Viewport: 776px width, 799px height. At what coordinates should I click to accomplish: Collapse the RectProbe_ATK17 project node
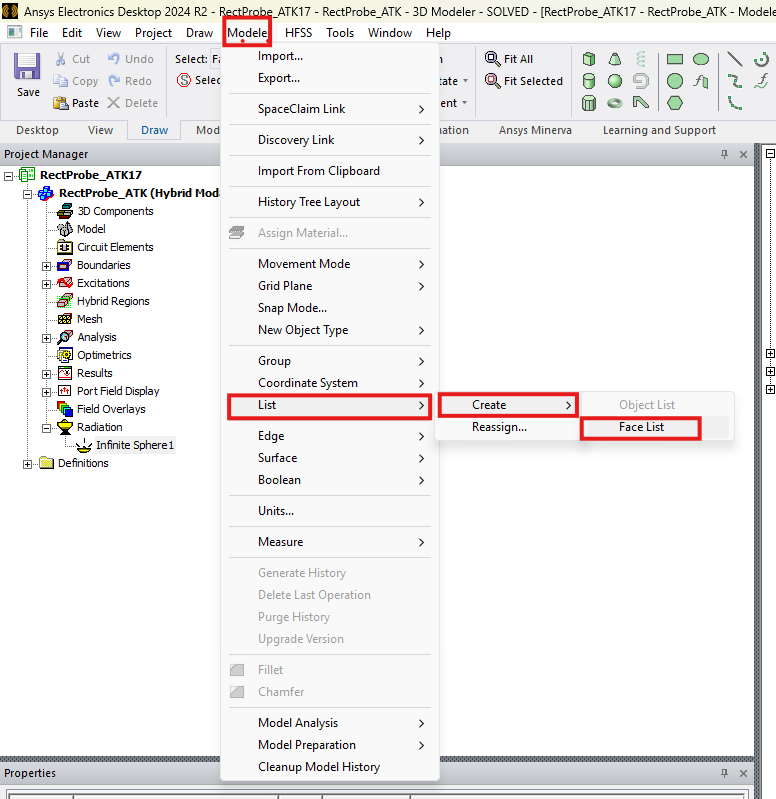[10, 175]
